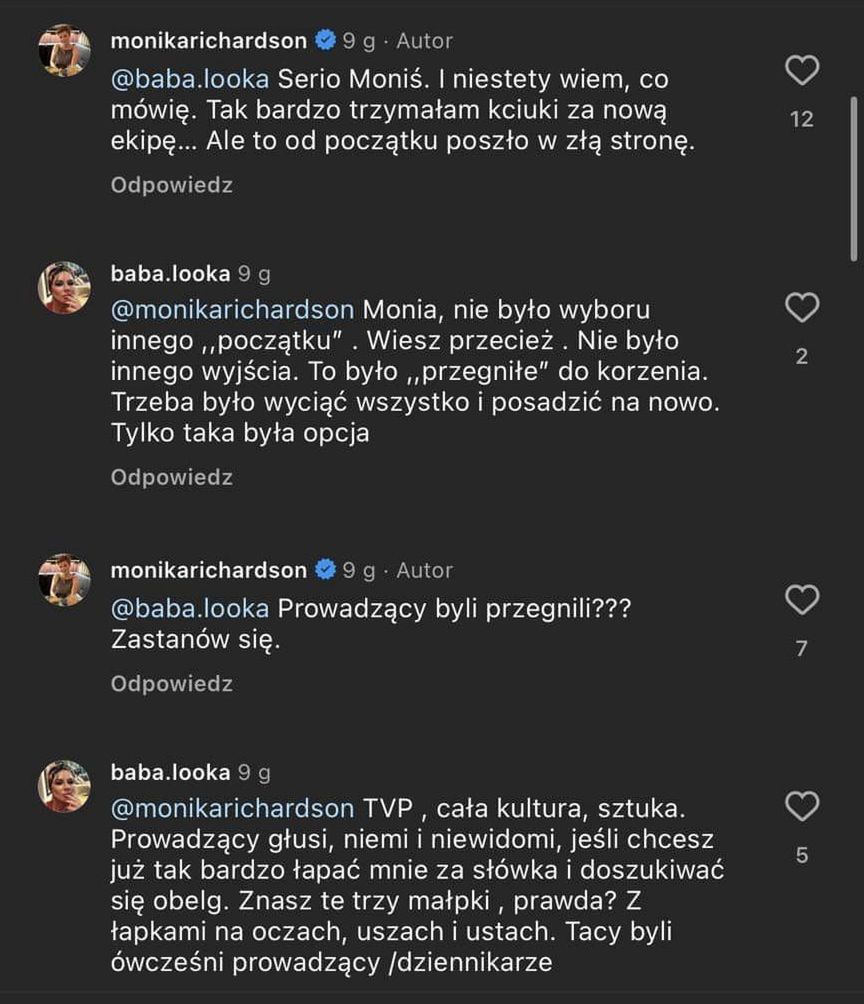Open the monikarichardson username on the first comment
Image resolution: width=864 pixels, height=1004 pixels.
coord(208,41)
